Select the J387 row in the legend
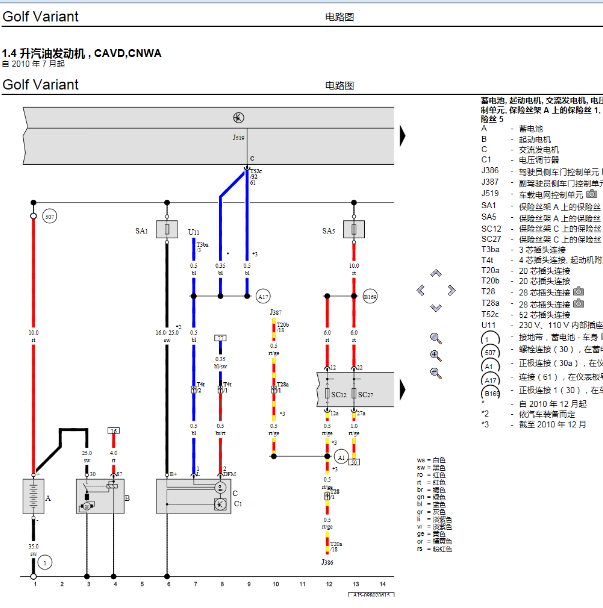Viewport: 603px width, 608px height. [542, 182]
